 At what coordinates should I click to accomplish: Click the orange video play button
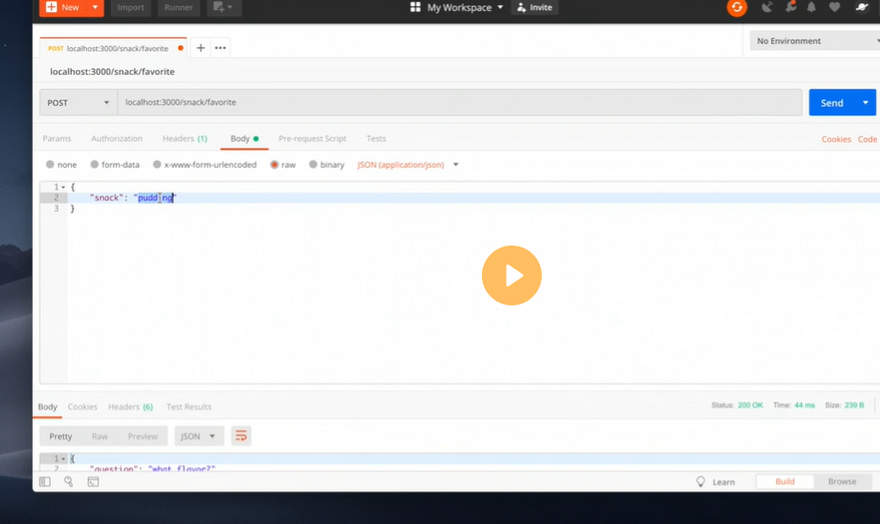coord(511,275)
